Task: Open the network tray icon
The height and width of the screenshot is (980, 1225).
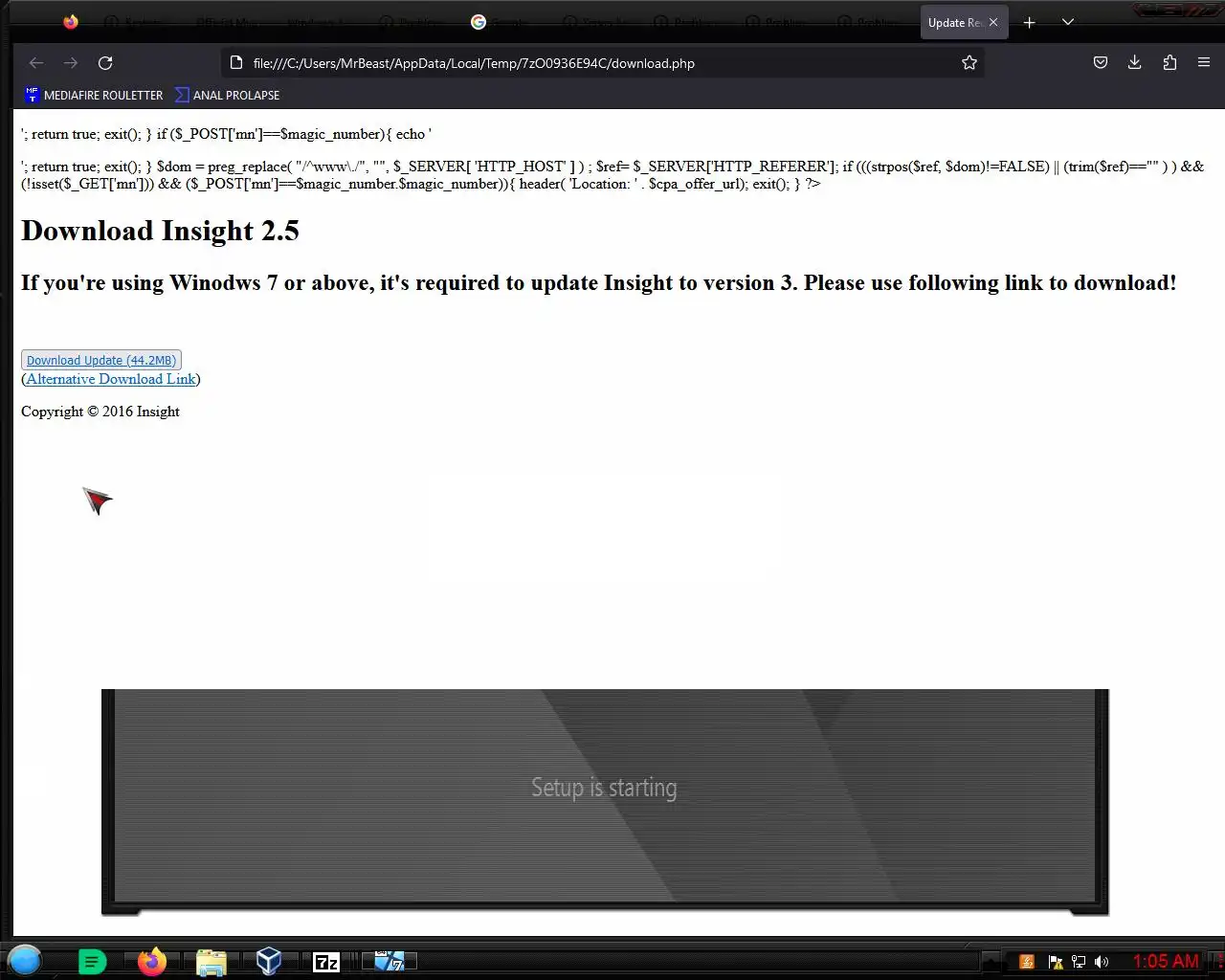Action: pyautogui.click(x=1079, y=962)
